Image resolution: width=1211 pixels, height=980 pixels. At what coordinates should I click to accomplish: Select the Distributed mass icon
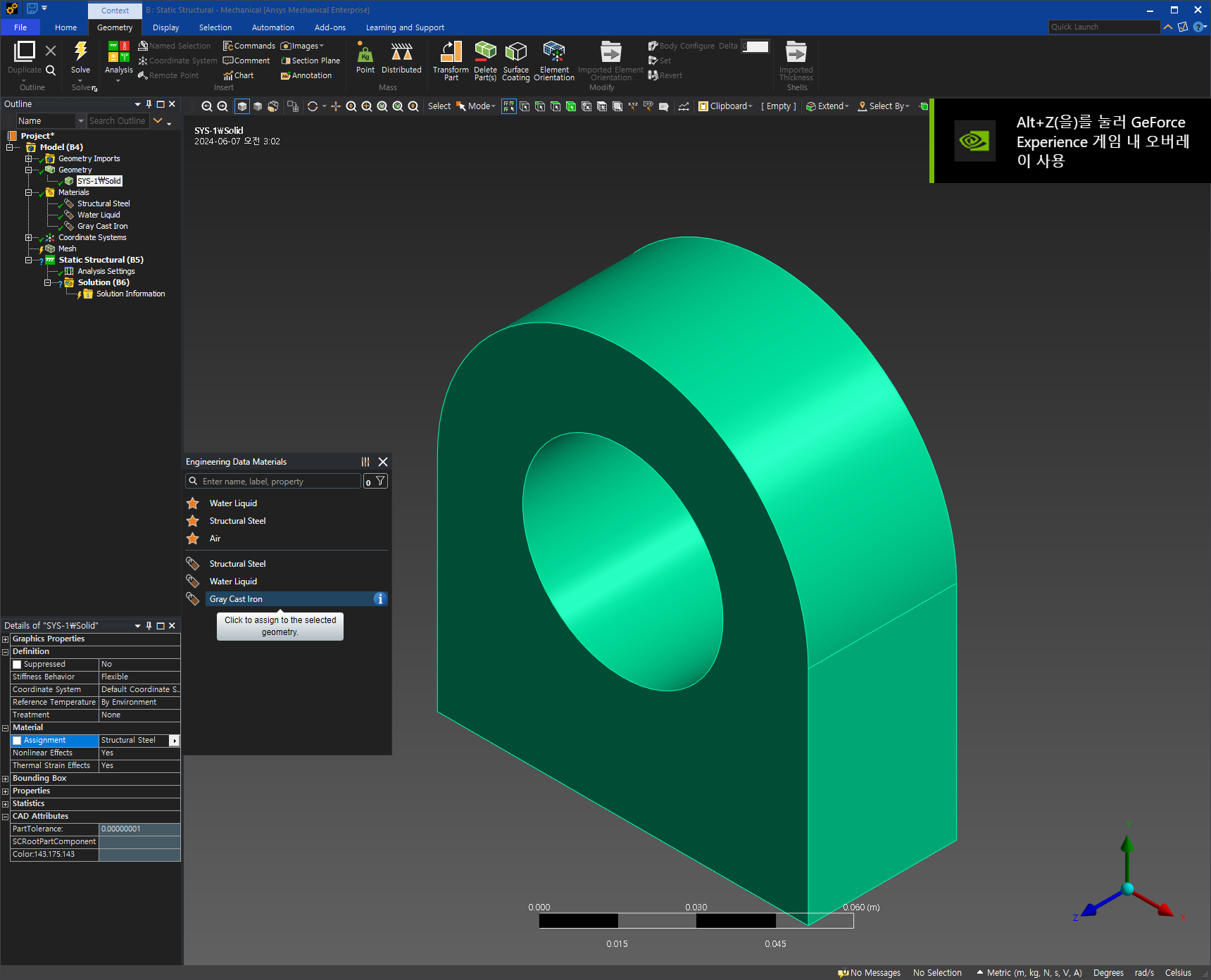click(401, 52)
